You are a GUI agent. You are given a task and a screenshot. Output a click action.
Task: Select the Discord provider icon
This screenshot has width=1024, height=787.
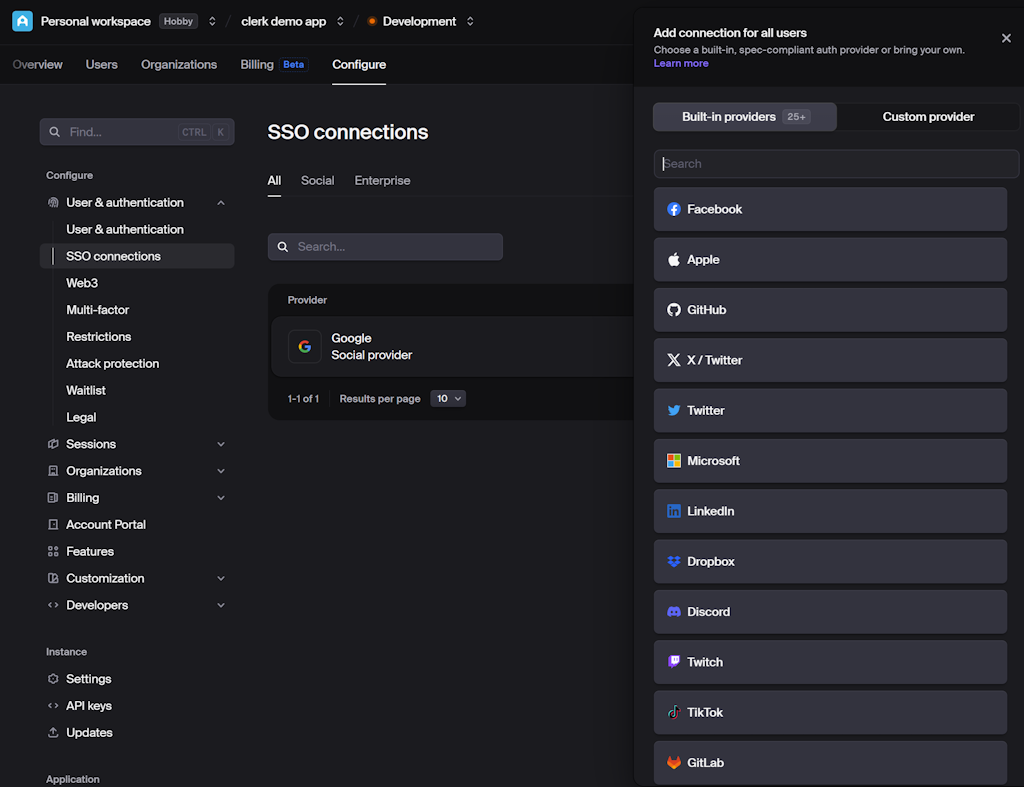(x=672, y=612)
